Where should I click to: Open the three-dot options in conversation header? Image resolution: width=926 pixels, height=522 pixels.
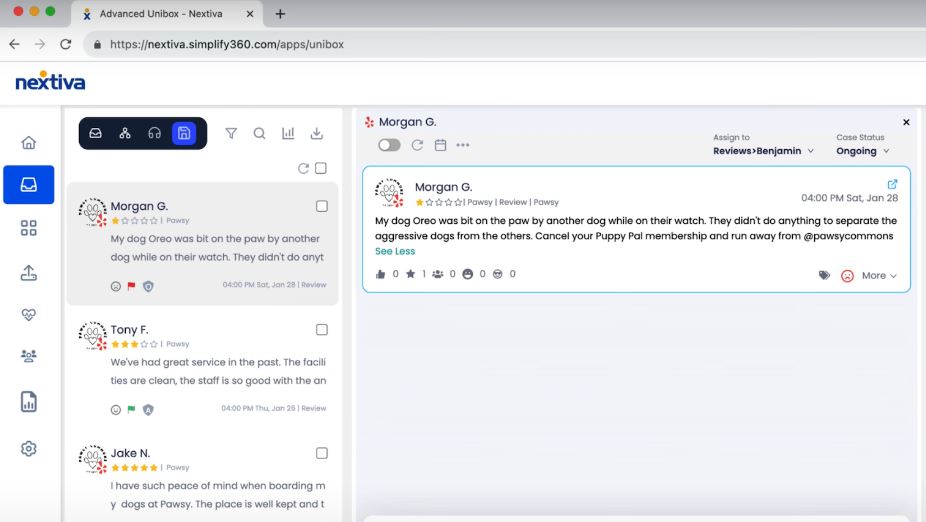click(x=463, y=145)
